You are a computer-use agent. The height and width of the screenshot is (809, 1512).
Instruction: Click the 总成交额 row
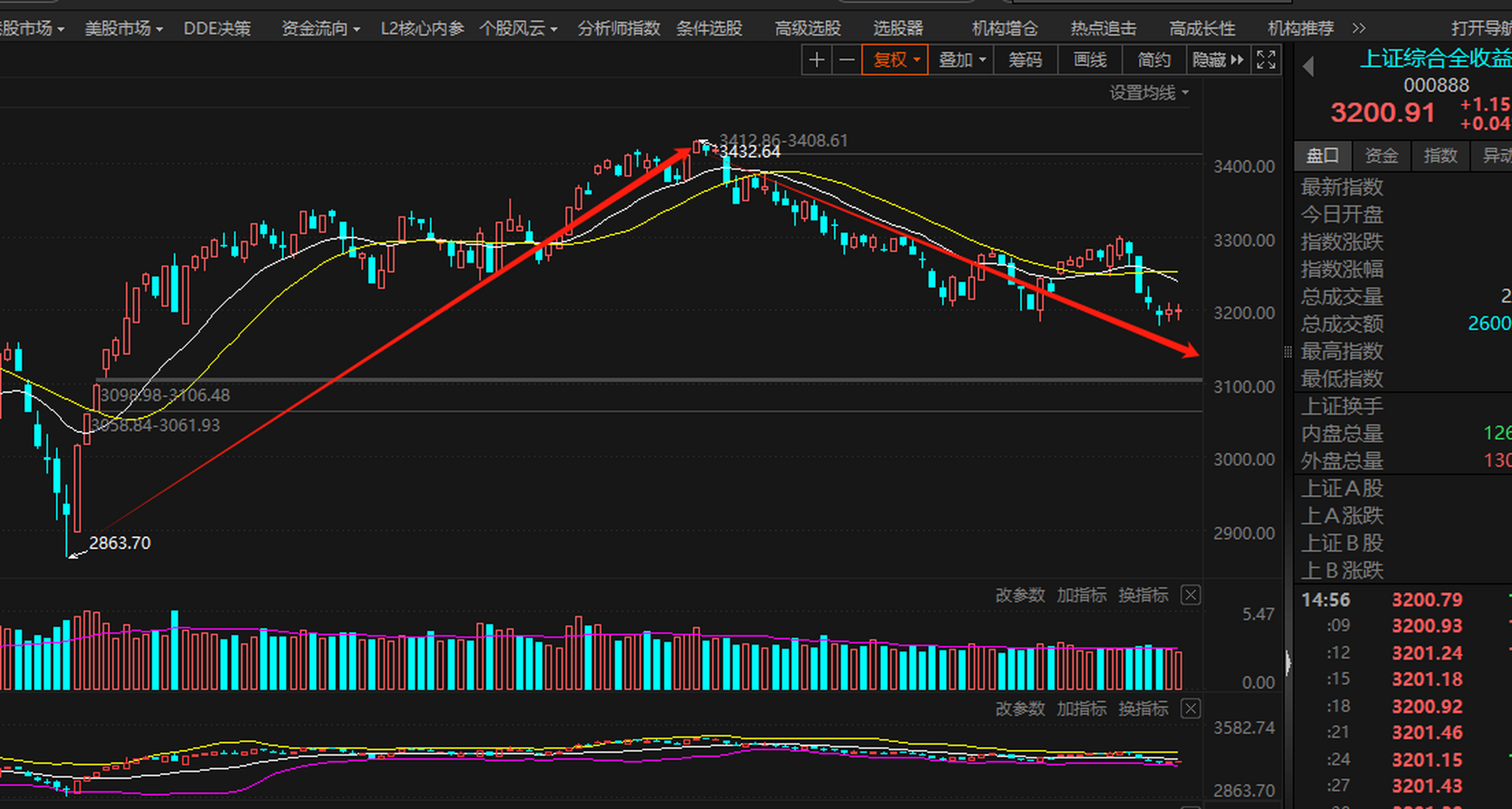coord(1403,324)
